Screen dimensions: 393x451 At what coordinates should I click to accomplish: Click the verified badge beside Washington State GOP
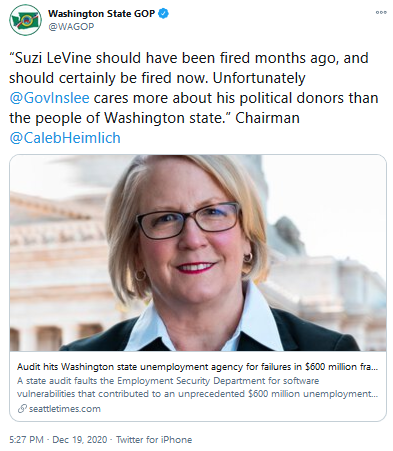163,14
